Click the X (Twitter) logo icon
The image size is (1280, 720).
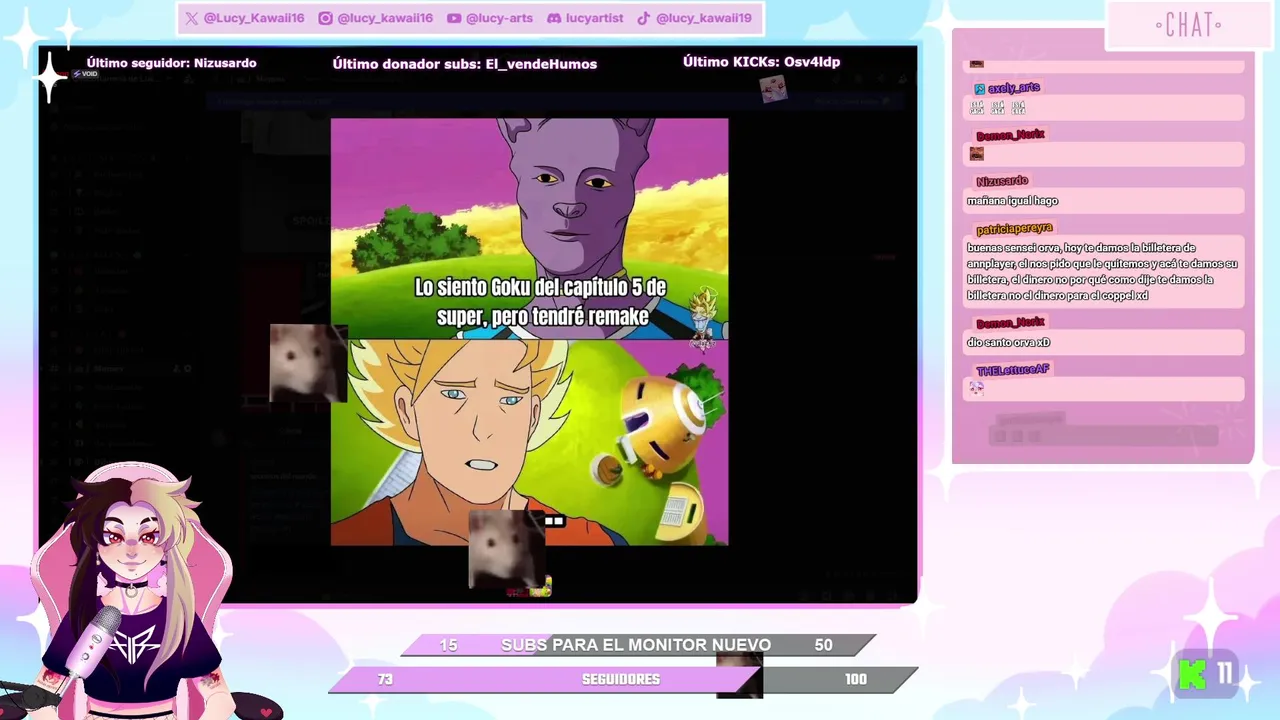(x=191, y=18)
